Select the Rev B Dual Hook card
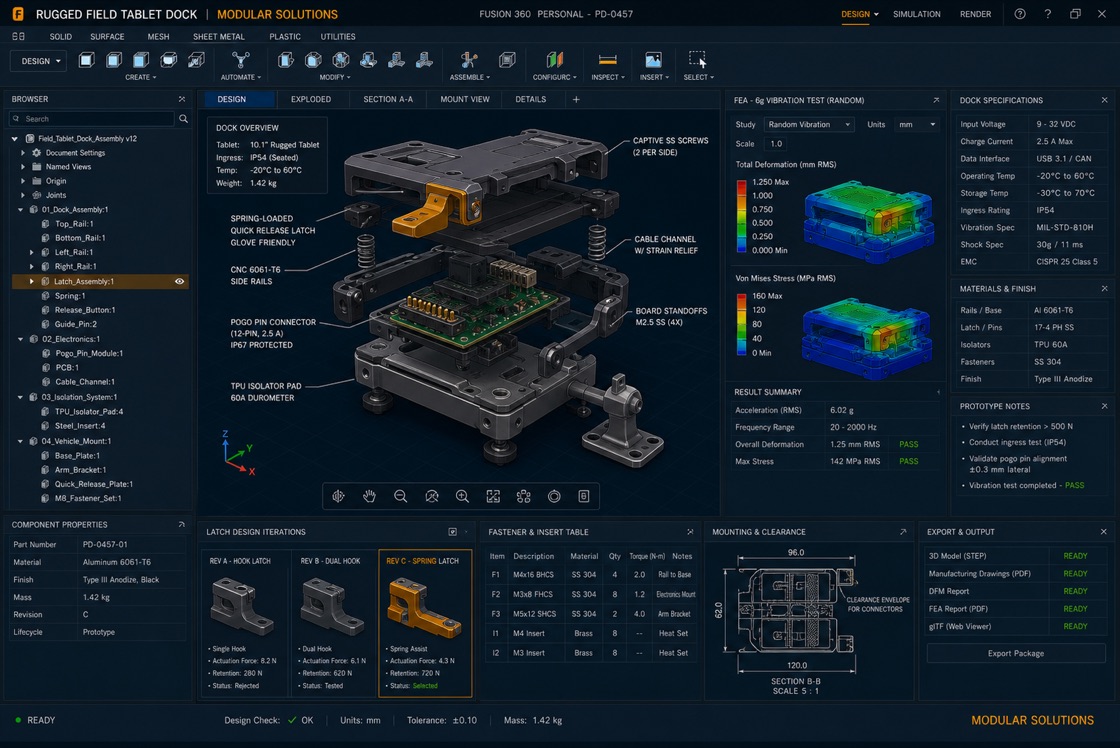Screen dimensions: 1120x748 tap(333, 623)
